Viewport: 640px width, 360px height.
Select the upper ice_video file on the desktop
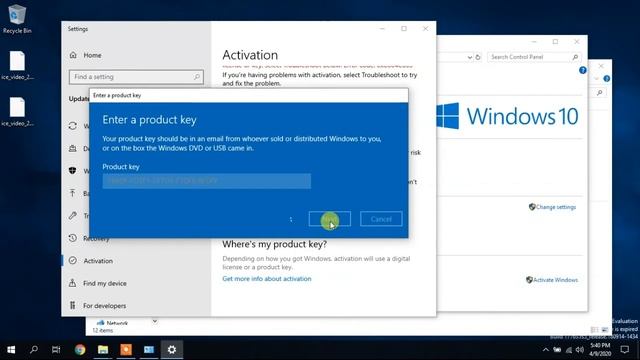tap(17, 65)
